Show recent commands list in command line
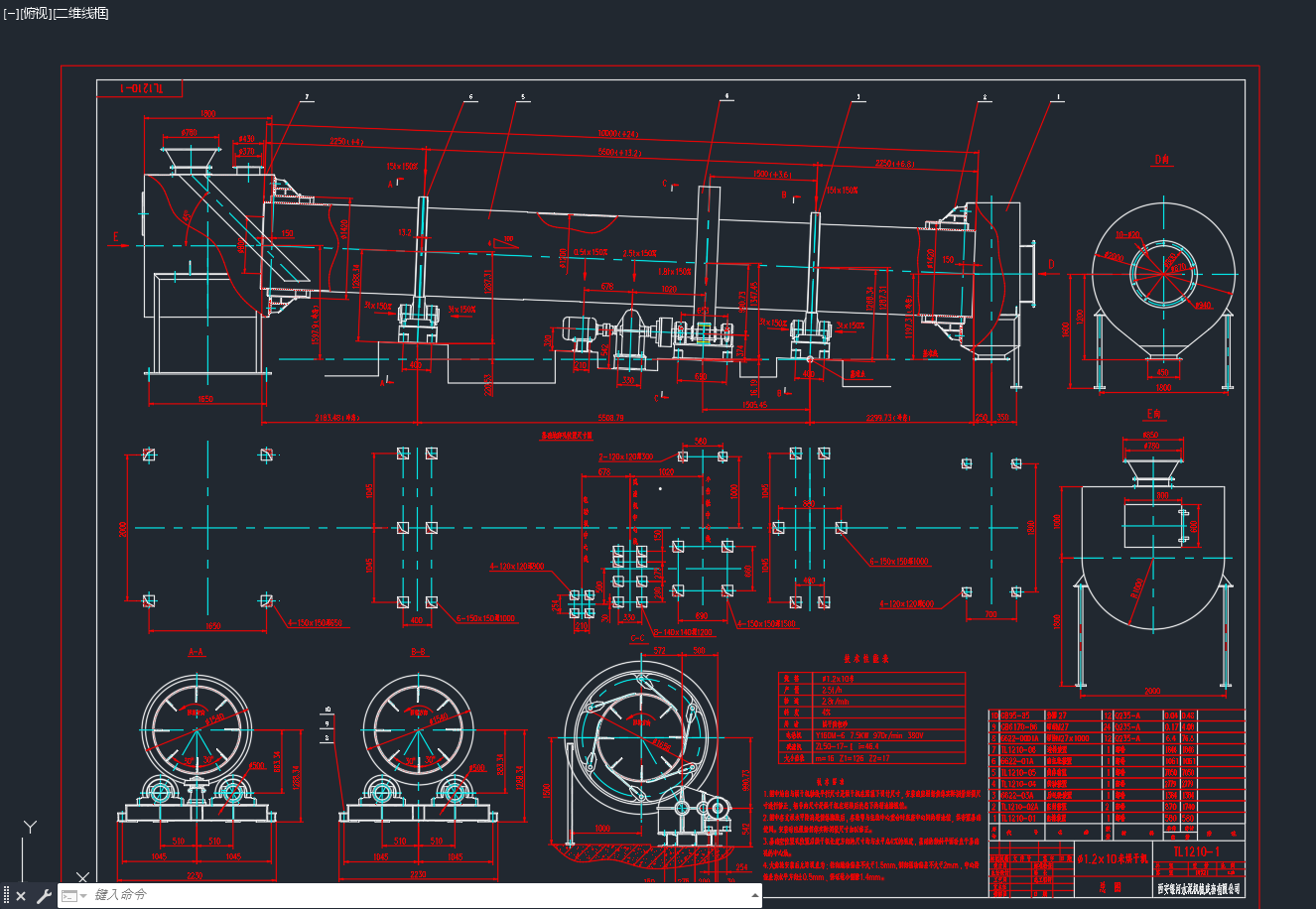 (x=73, y=896)
